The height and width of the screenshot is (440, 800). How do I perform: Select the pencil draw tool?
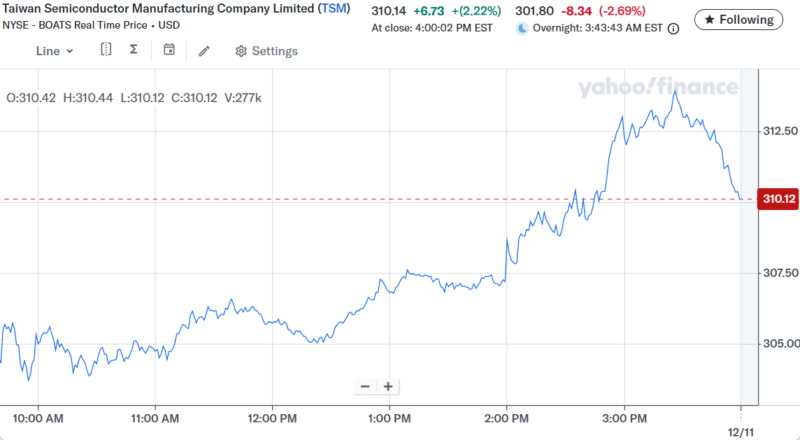tap(204, 51)
